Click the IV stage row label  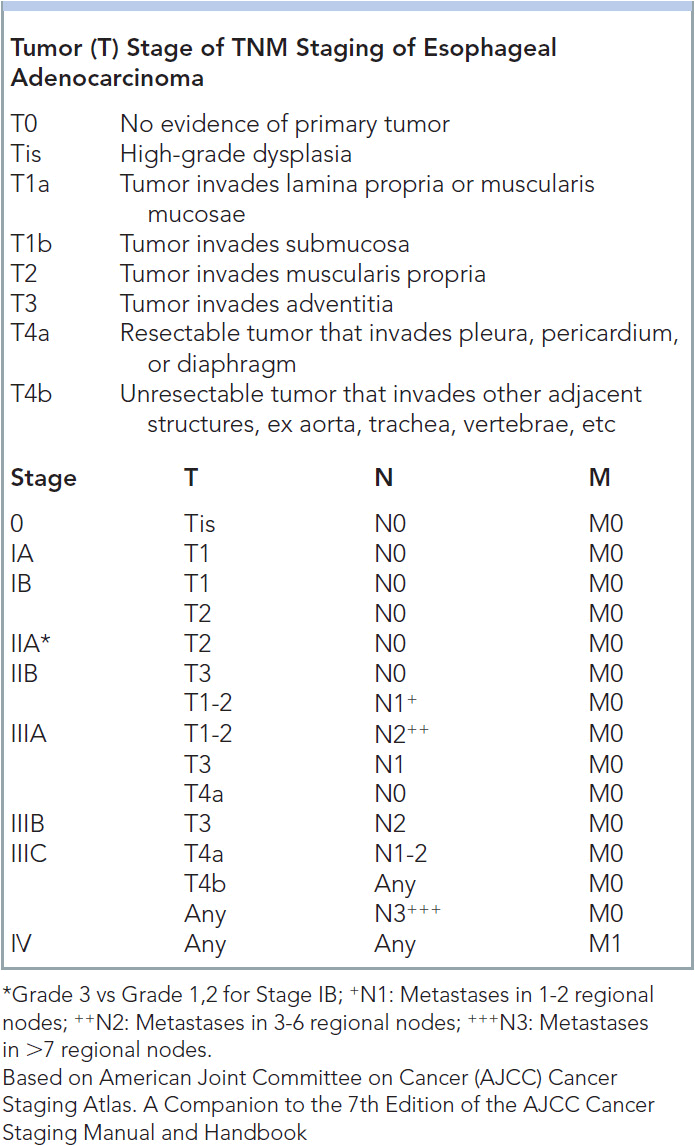click(22, 944)
